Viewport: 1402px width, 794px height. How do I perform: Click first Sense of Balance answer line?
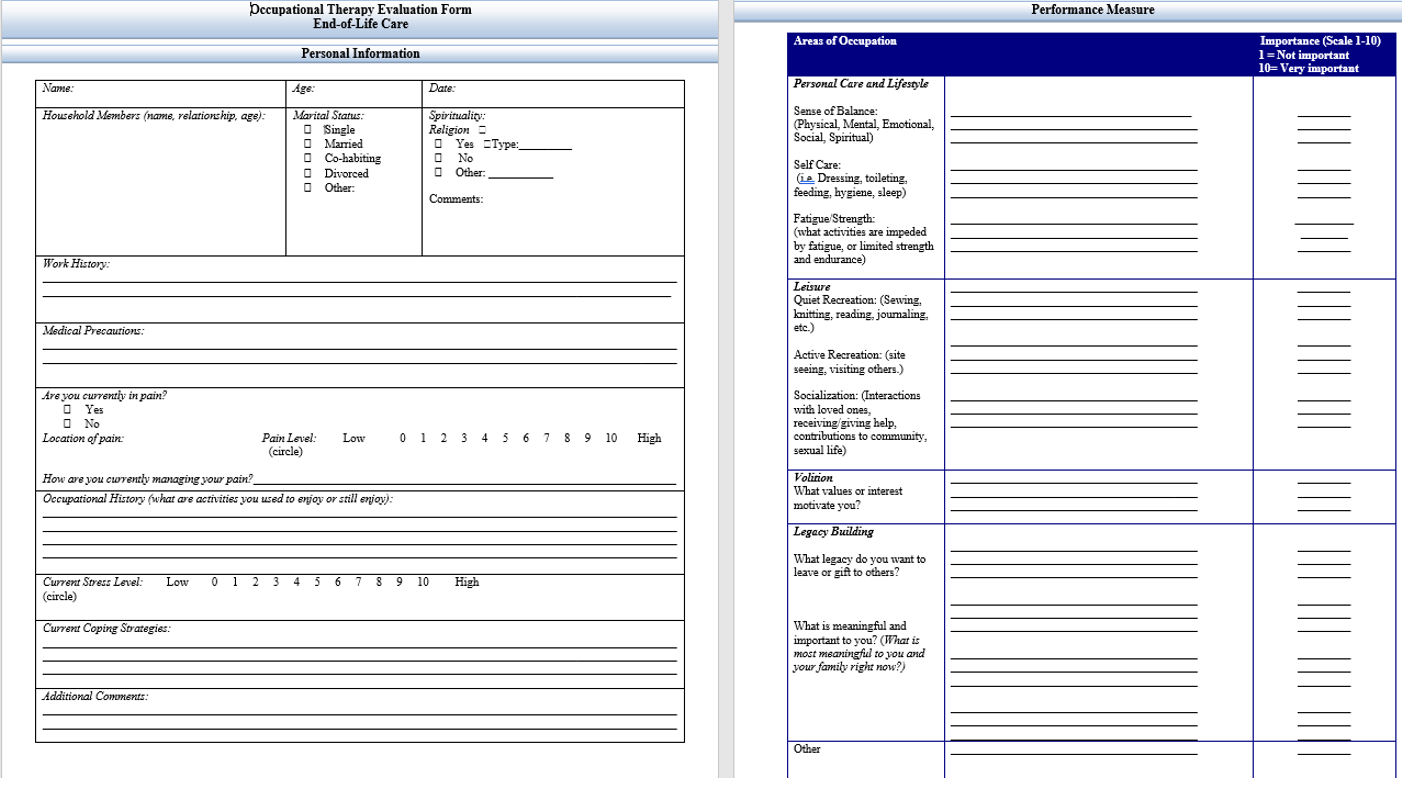point(1071,116)
